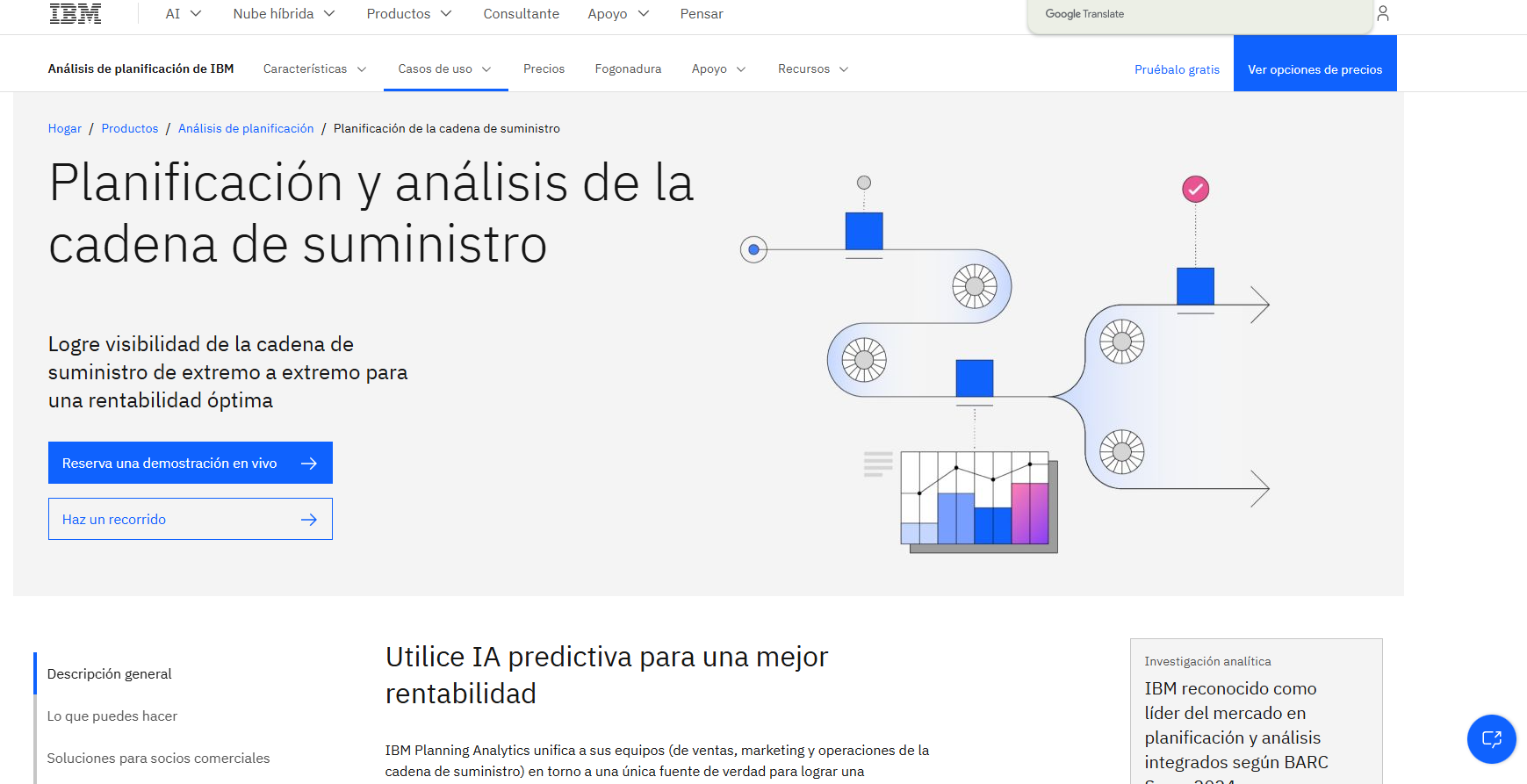1527x784 pixels.
Task: Open the chat assistant bubble
Action: coord(1491,738)
